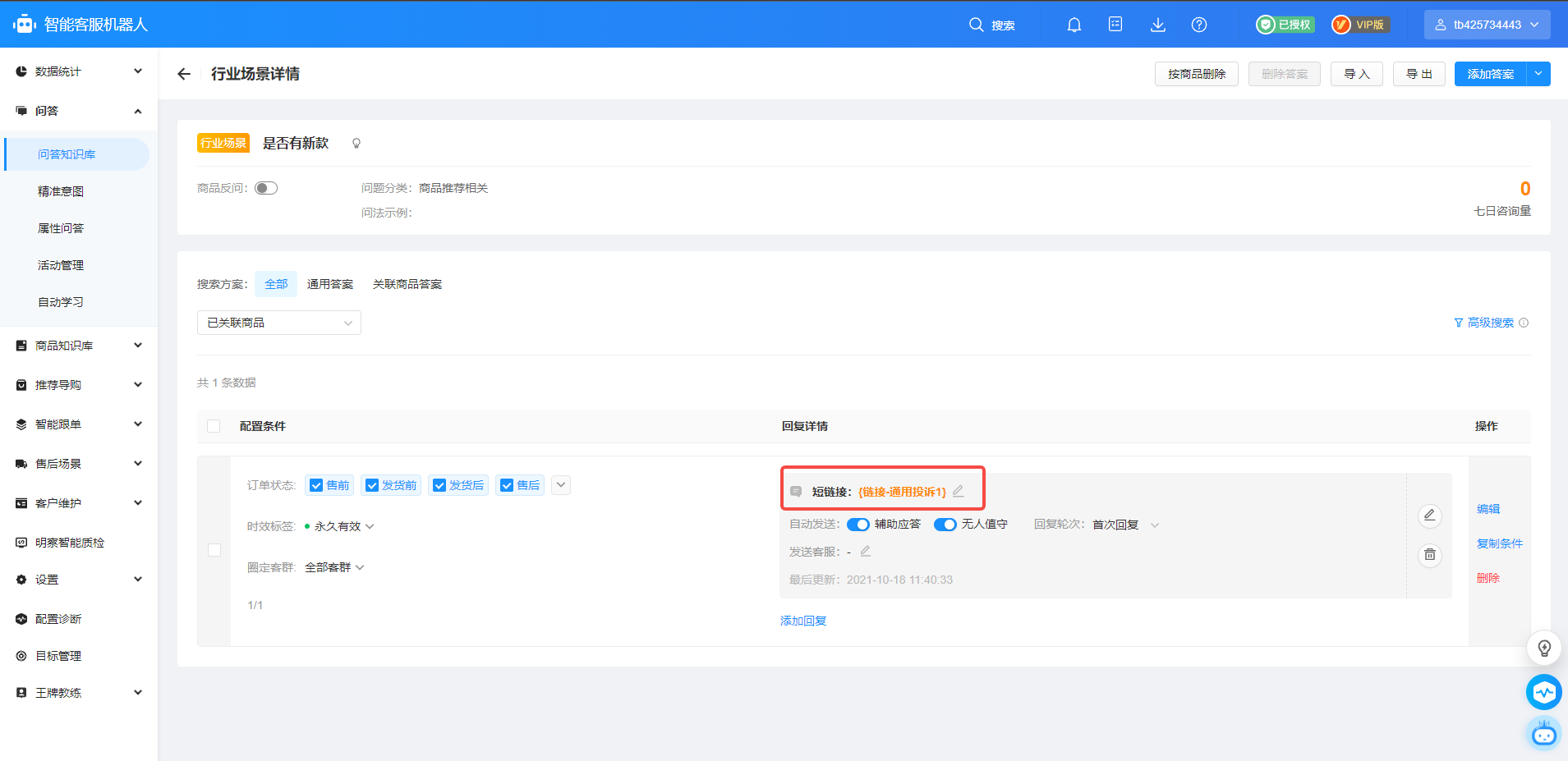Select the 全部 filter tab
The width and height of the screenshot is (1568, 761).
[276, 284]
